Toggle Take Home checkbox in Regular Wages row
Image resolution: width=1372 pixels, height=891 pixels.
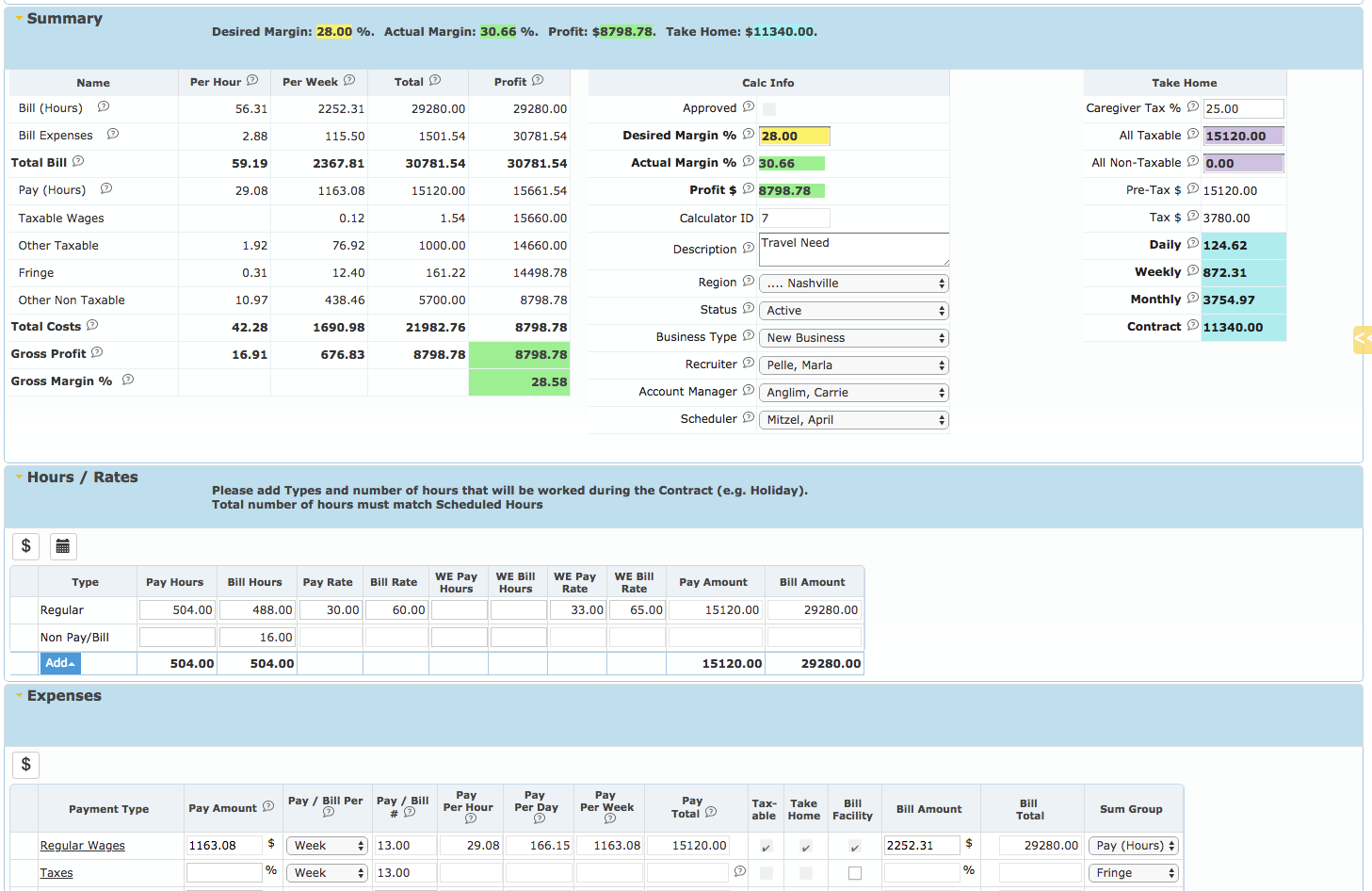(806, 847)
